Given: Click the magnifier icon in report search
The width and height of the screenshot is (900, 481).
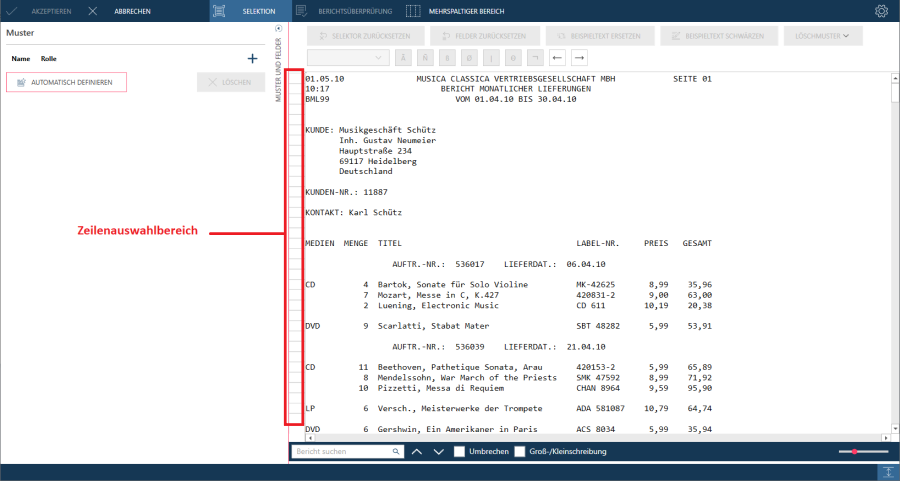Looking at the screenshot, I should (x=396, y=452).
